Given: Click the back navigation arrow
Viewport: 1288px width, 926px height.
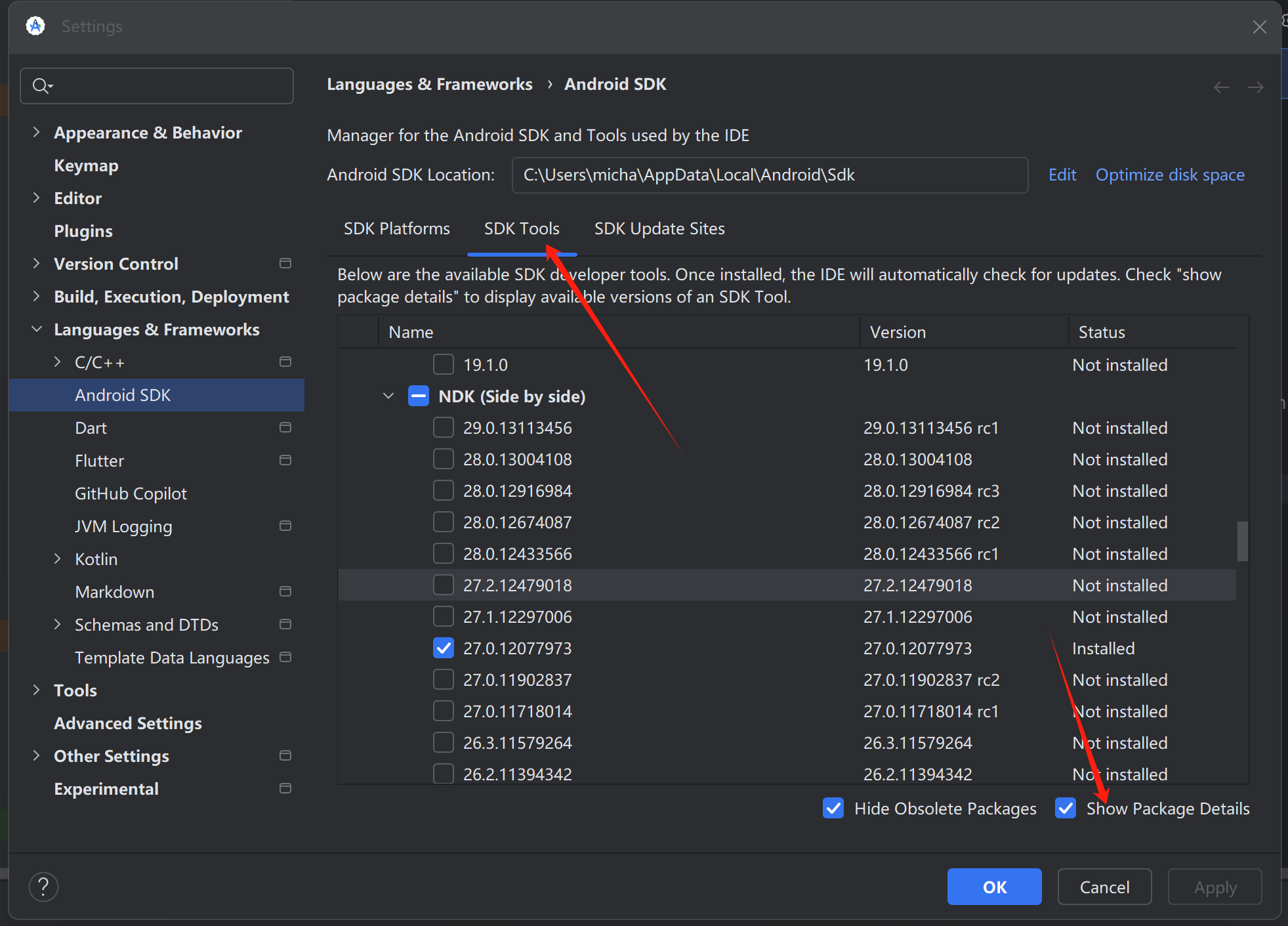Looking at the screenshot, I should click(1221, 87).
